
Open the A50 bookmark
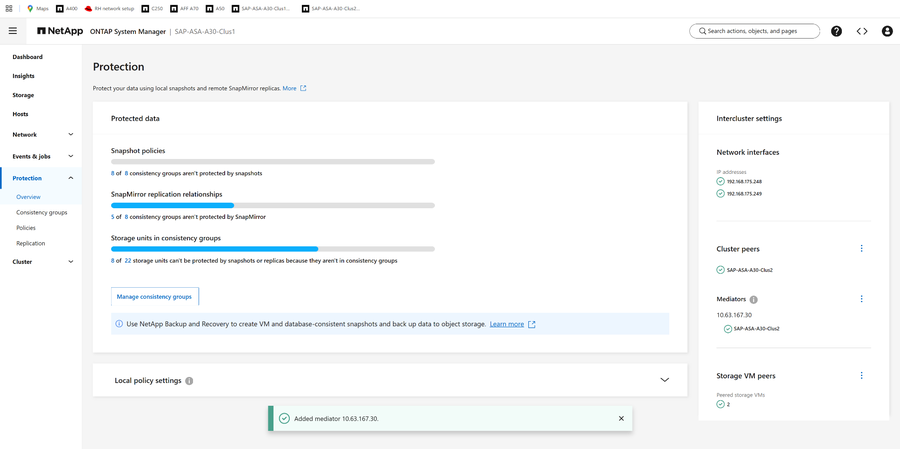pyautogui.click(x=216, y=9)
